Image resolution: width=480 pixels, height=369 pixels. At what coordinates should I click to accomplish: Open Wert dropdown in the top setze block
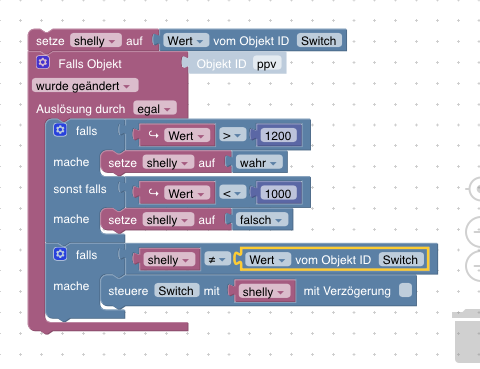[186, 41]
